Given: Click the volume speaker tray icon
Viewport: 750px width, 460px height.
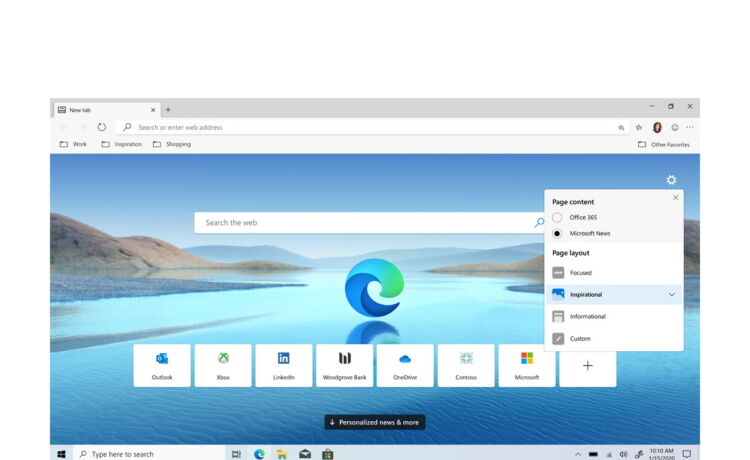Looking at the screenshot, I should coord(624,454).
